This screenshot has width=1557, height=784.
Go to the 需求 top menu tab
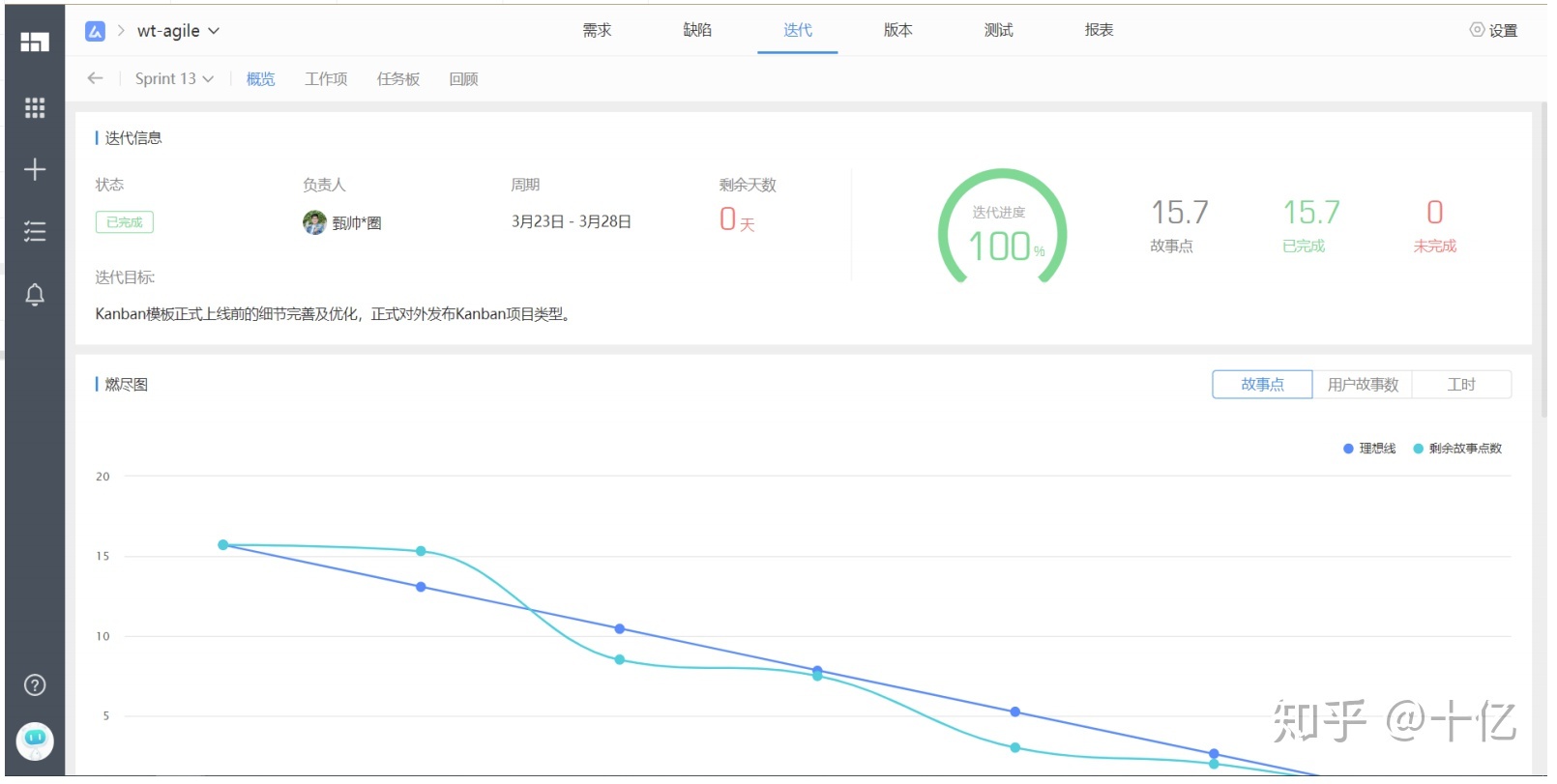[597, 30]
